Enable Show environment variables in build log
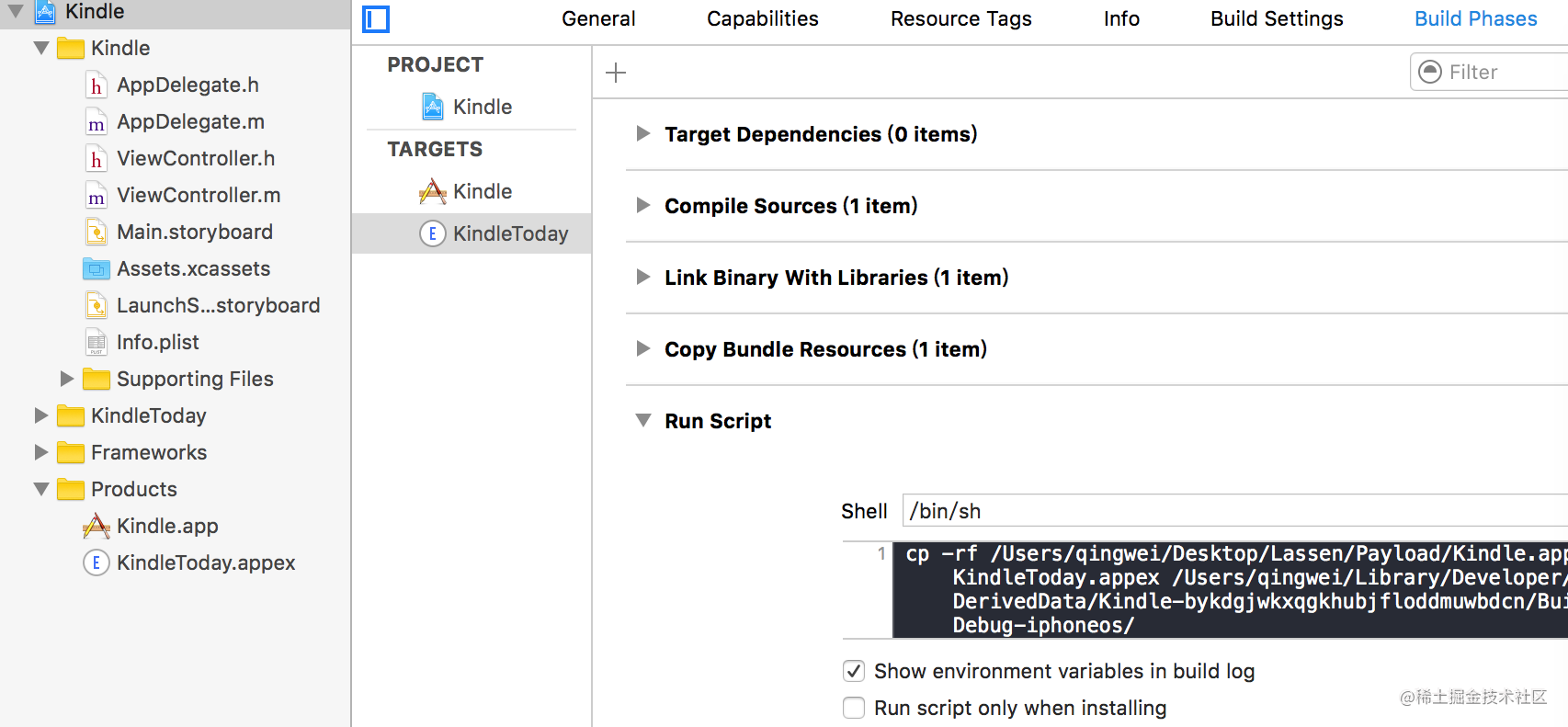 pos(854,671)
